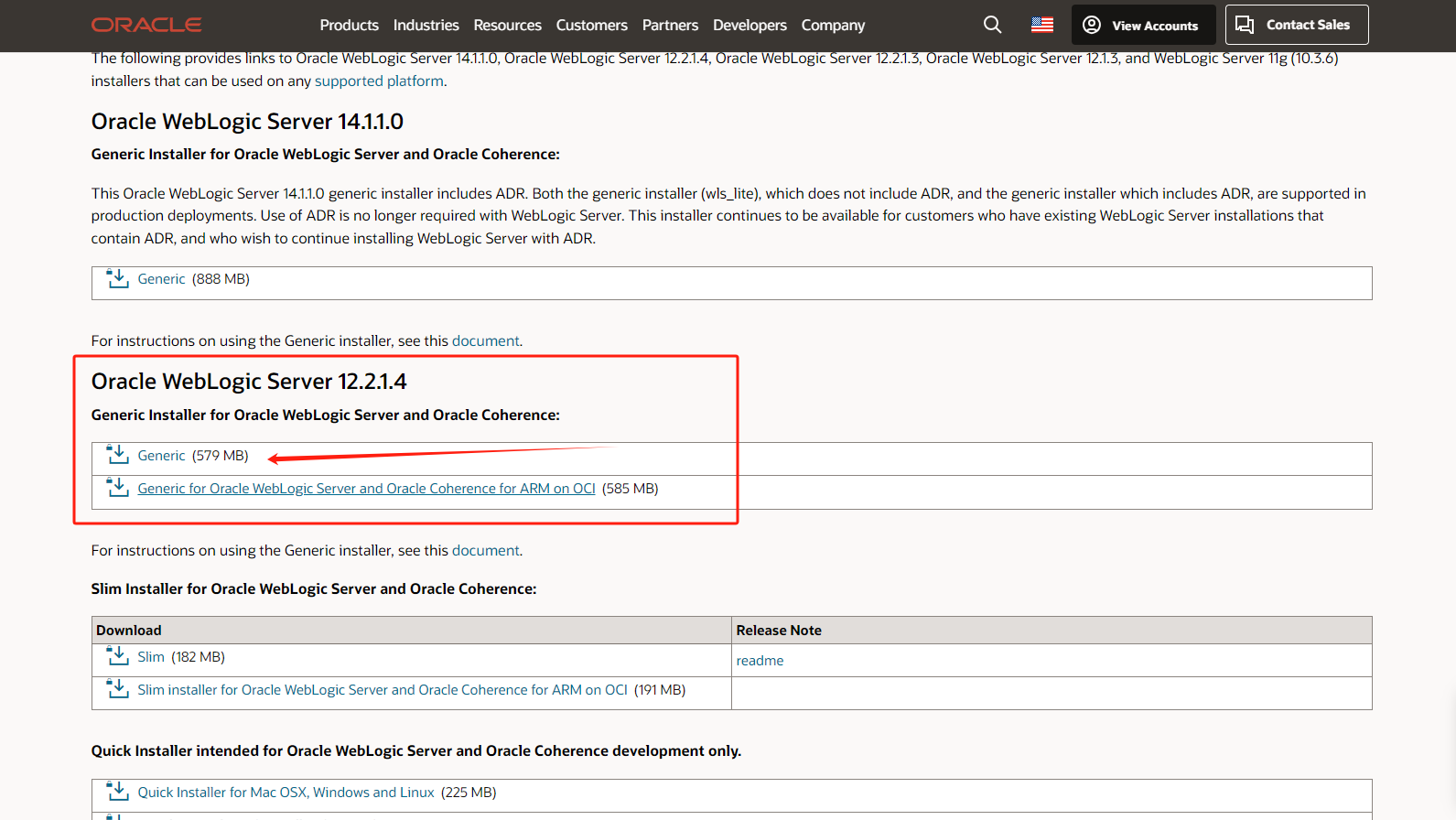The image size is (1456, 820).
Task: Click the Download column header
Action: point(128,631)
